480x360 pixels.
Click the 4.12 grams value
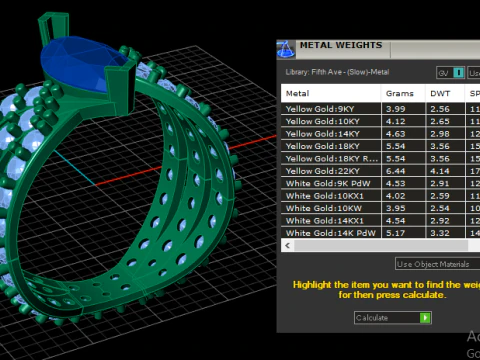tap(396, 121)
